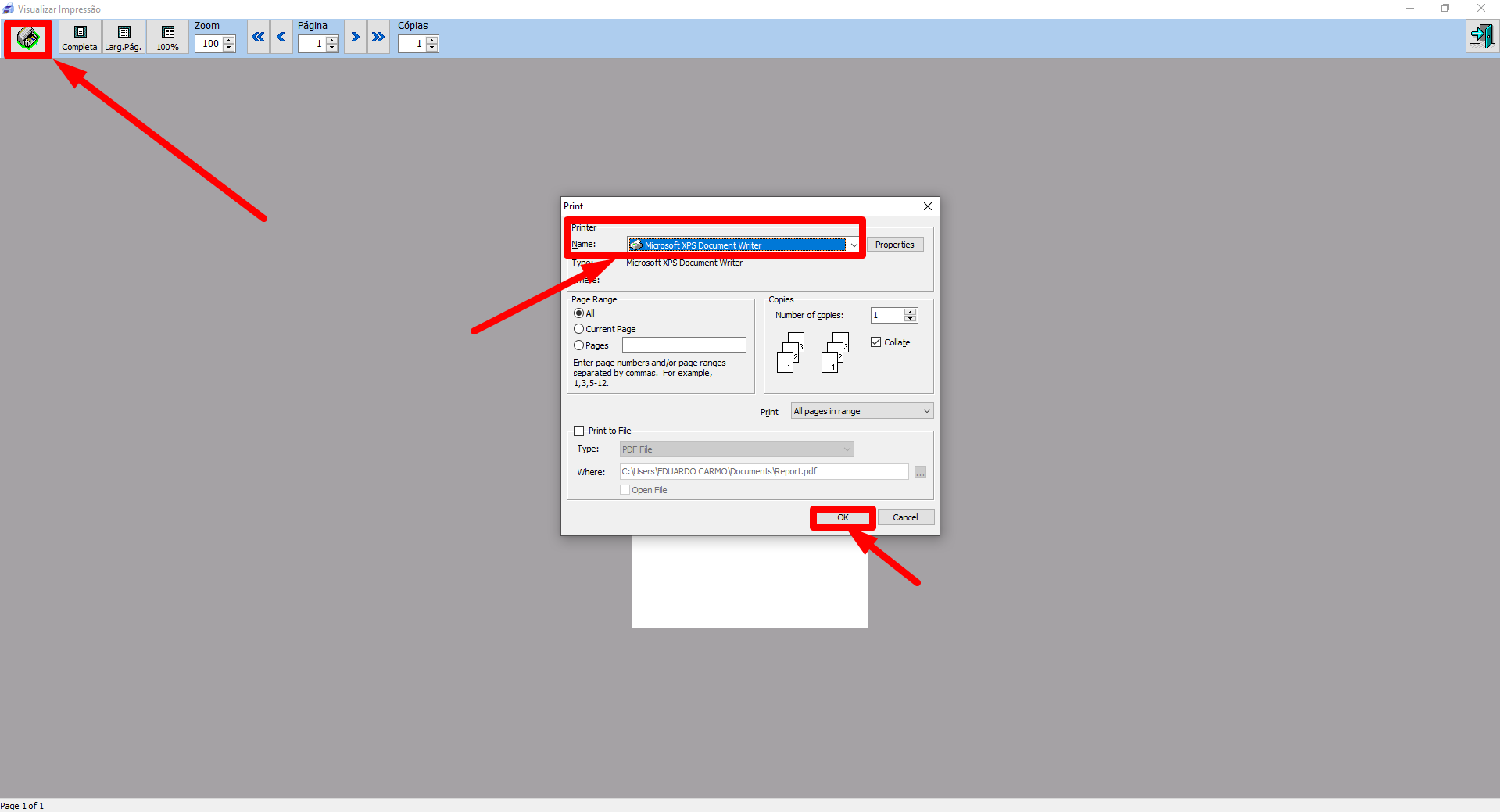Go to the first page
The width and height of the screenshot is (1500, 812).
(x=258, y=37)
